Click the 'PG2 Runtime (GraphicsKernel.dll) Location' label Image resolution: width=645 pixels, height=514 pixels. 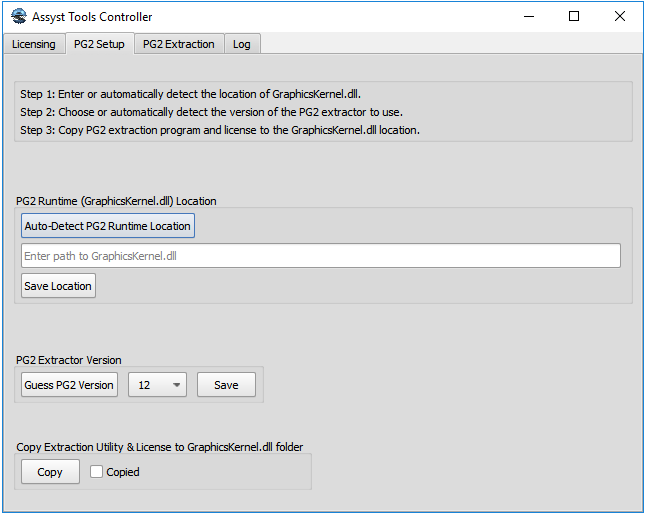(x=116, y=201)
